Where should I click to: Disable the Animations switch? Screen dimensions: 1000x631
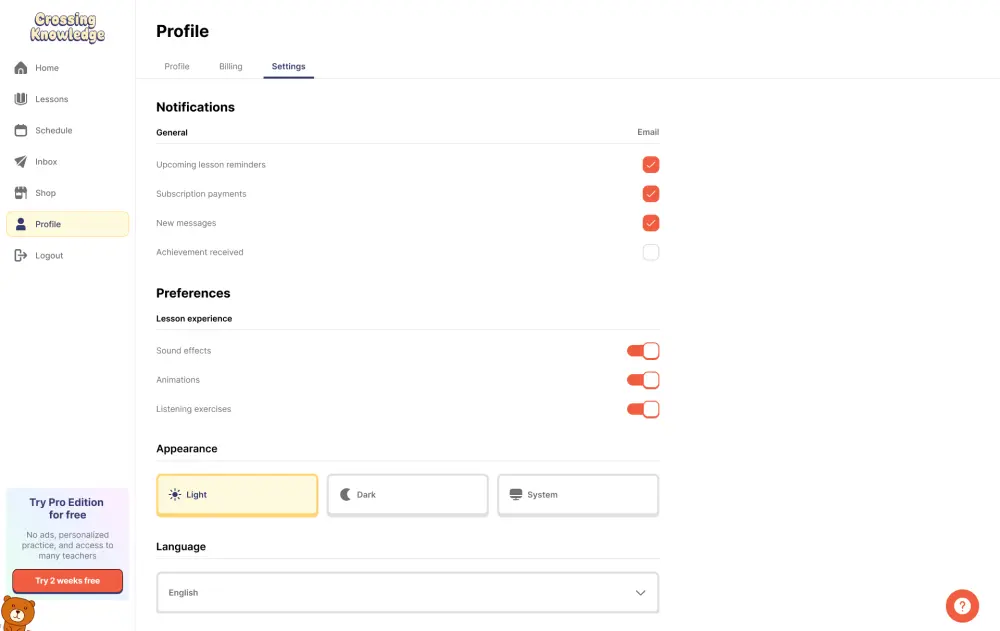643,380
